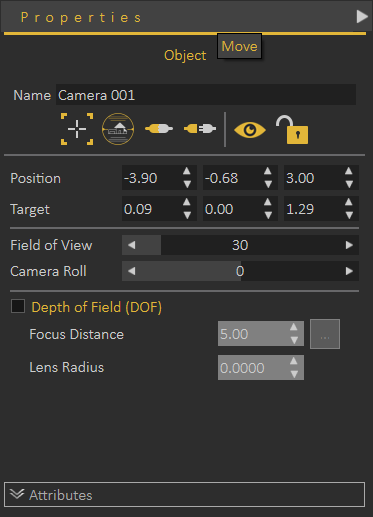Click the connected plug link icon

click(159, 129)
